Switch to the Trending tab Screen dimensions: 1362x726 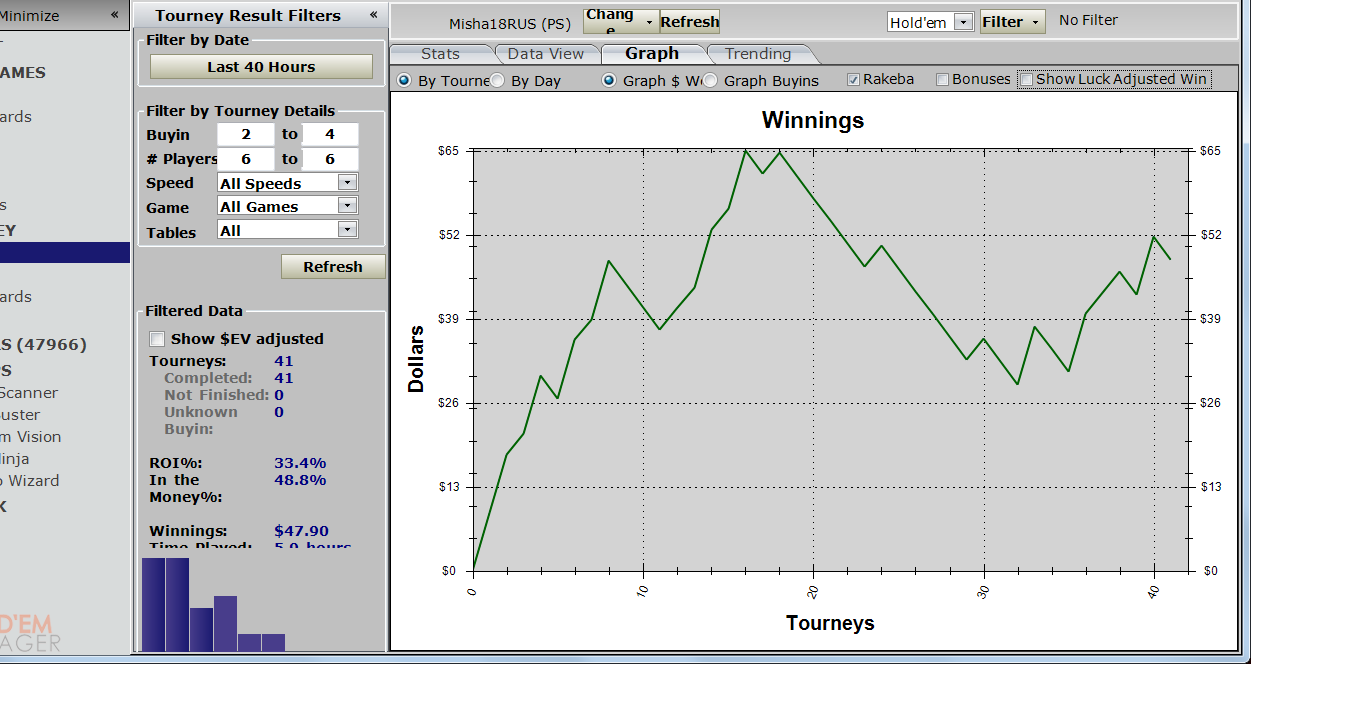[x=757, y=54]
